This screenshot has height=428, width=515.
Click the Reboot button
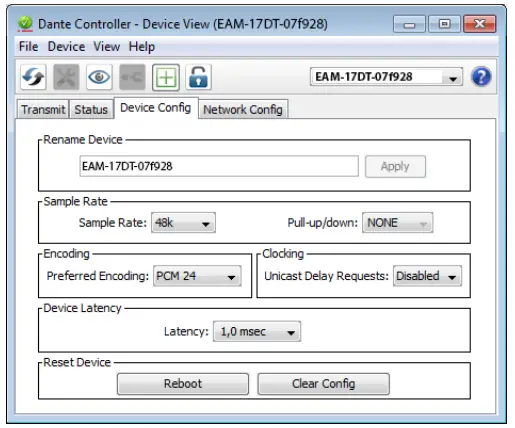coord(183,384)
